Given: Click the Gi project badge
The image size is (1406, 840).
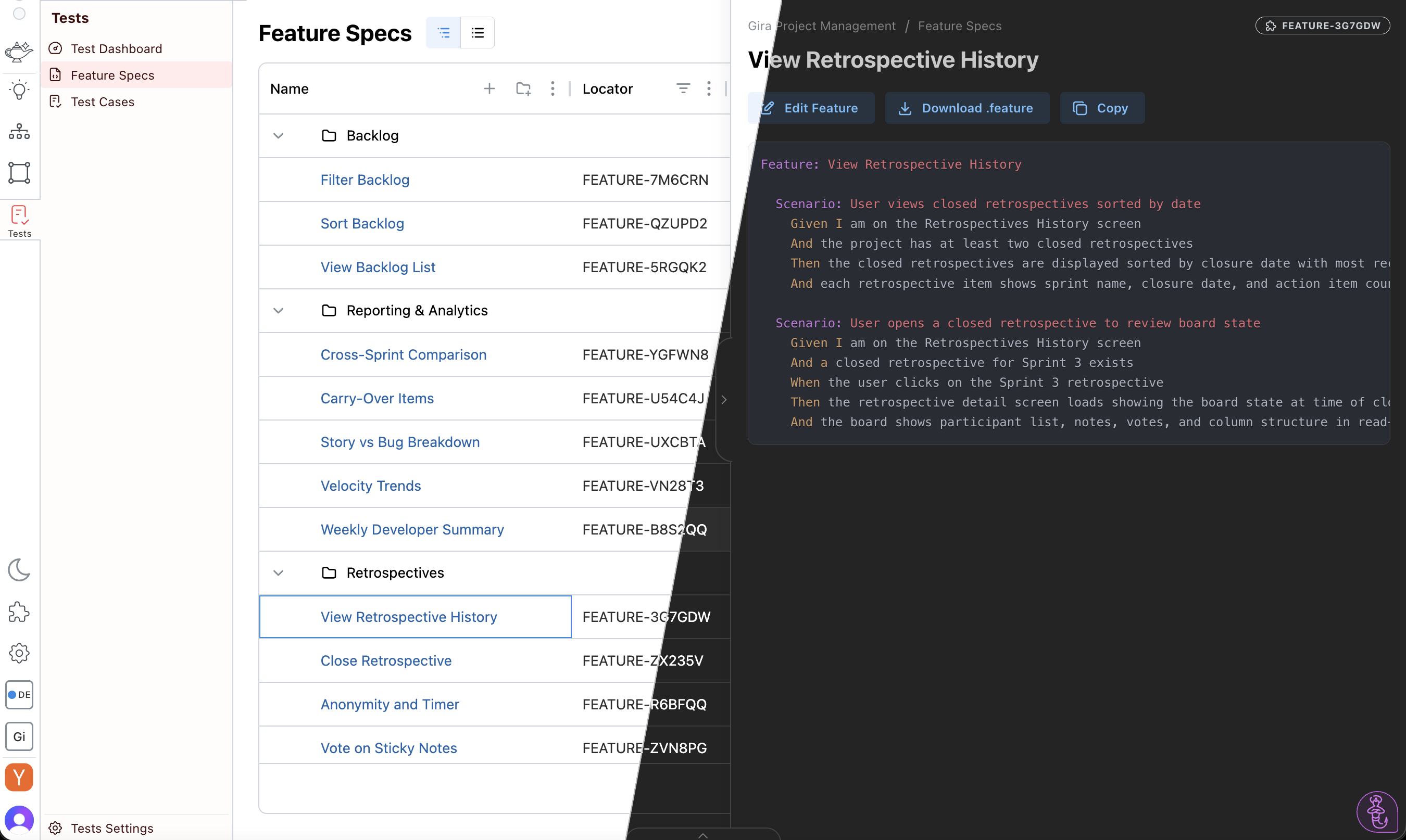Looking at the screenshot, I should 19,736.
